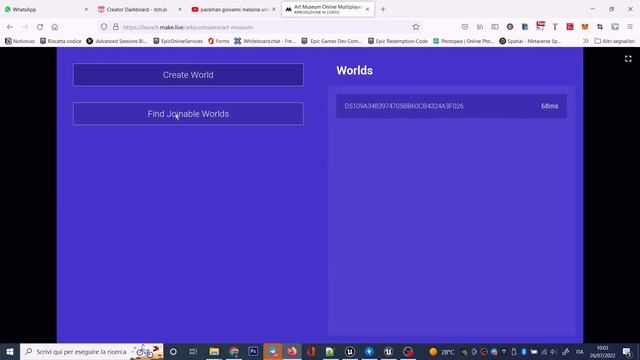Toggle fullscreen with the expand icon

(x=628, y=59)
